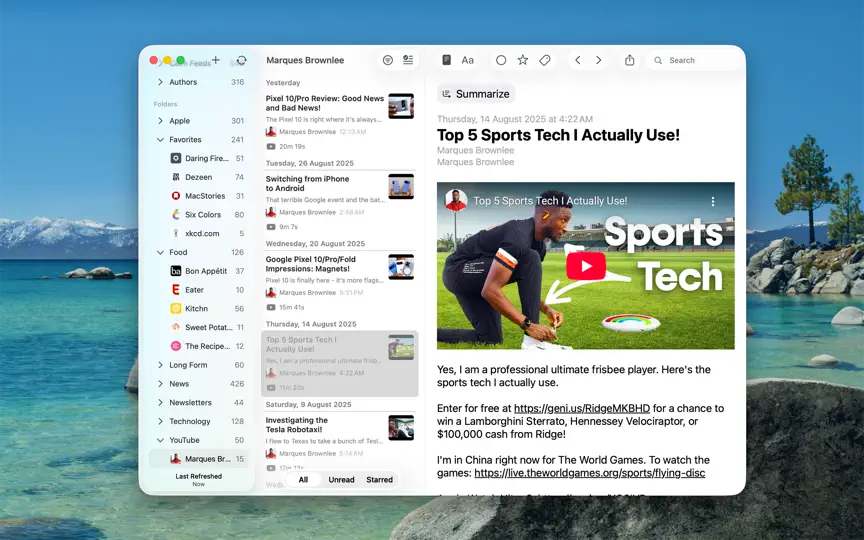This screenshot has height=540, width=864.
Task: Add a new feed with the plus icon
Action: [x=215, y=60]
